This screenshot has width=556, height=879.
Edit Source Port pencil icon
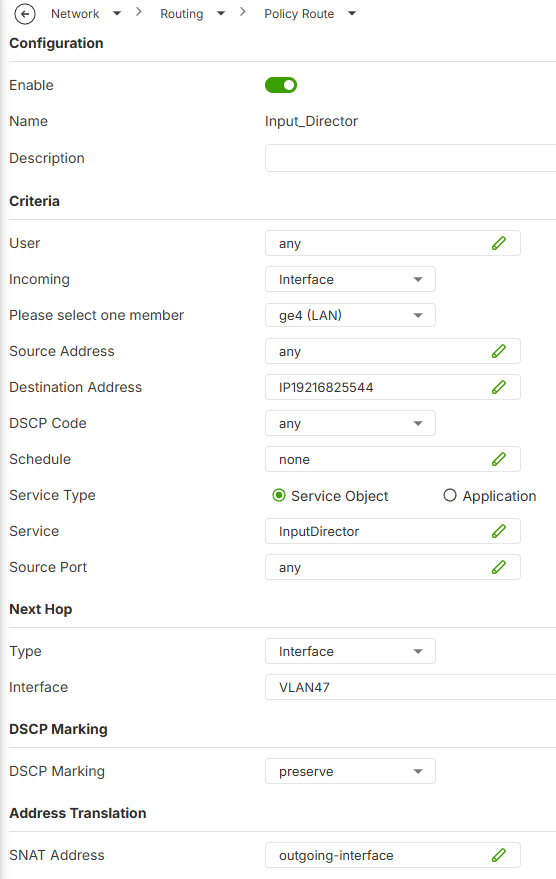[x=499, y=567]
